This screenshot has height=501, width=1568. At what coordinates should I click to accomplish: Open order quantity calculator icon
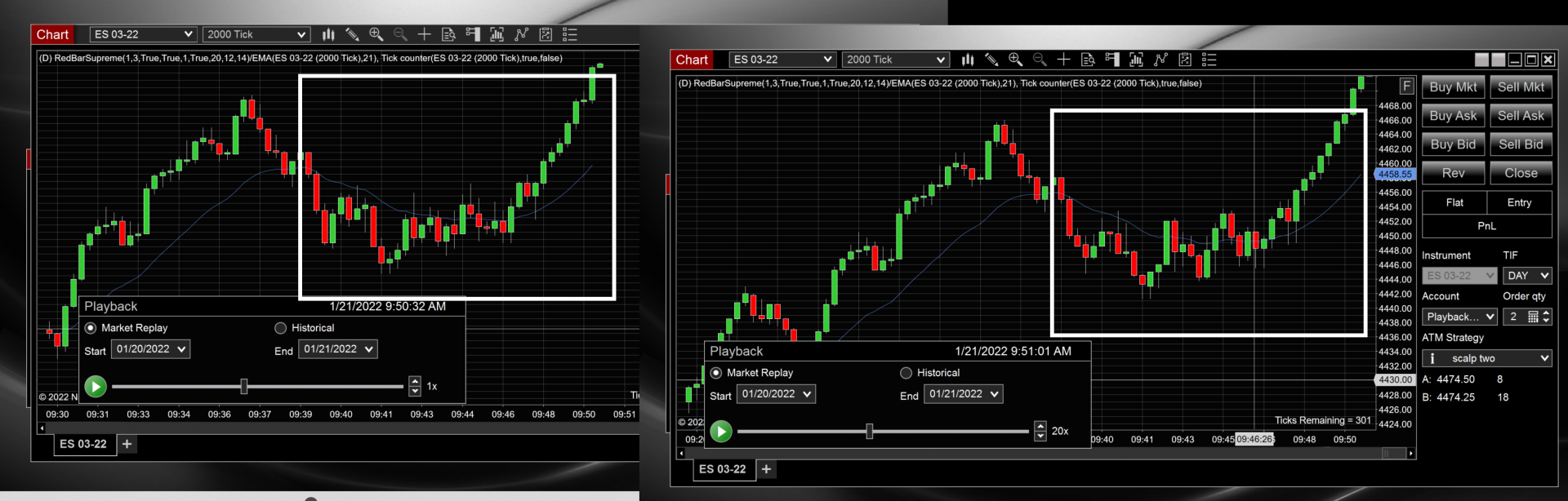click(x=1533, y=317)
